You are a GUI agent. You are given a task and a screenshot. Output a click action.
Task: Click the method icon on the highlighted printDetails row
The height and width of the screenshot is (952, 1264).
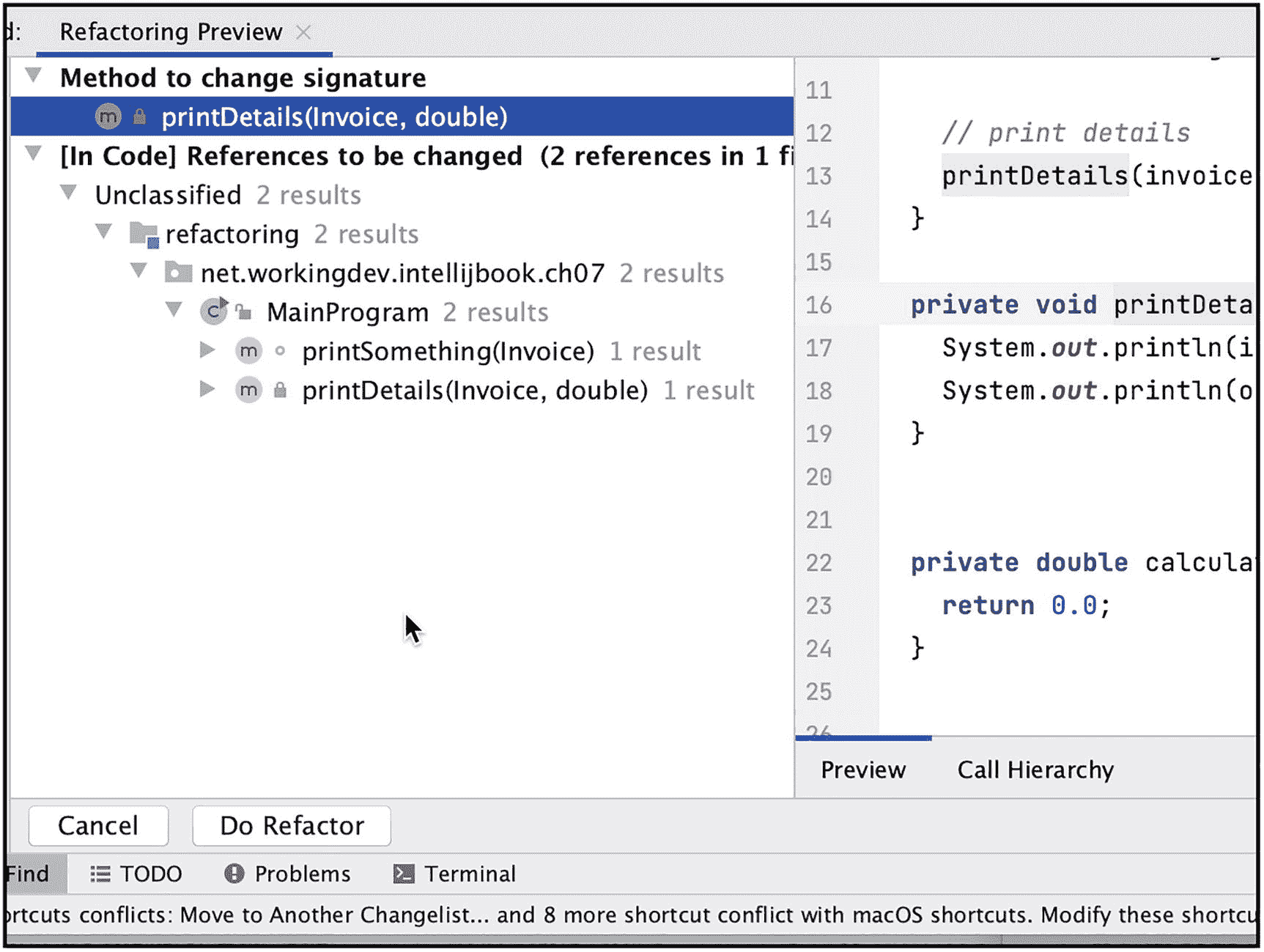pos(108,117)
